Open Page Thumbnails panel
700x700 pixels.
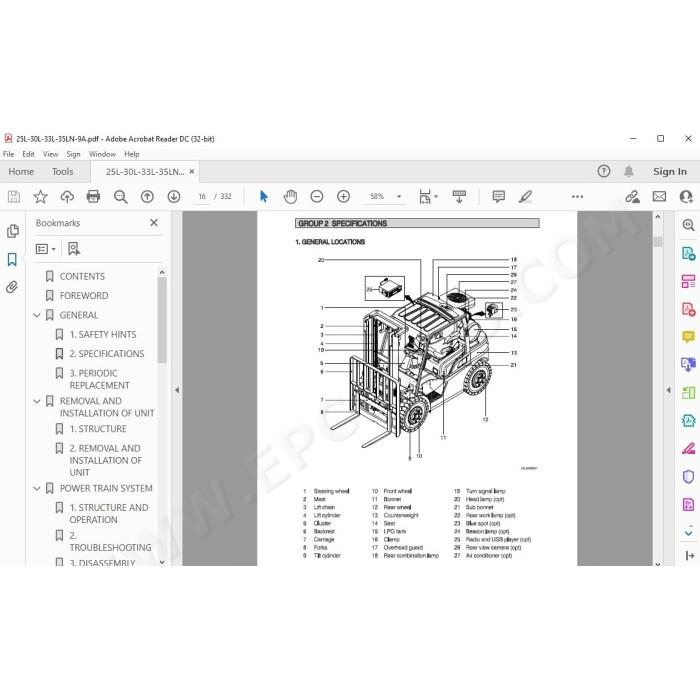click(x=12, y=231)
